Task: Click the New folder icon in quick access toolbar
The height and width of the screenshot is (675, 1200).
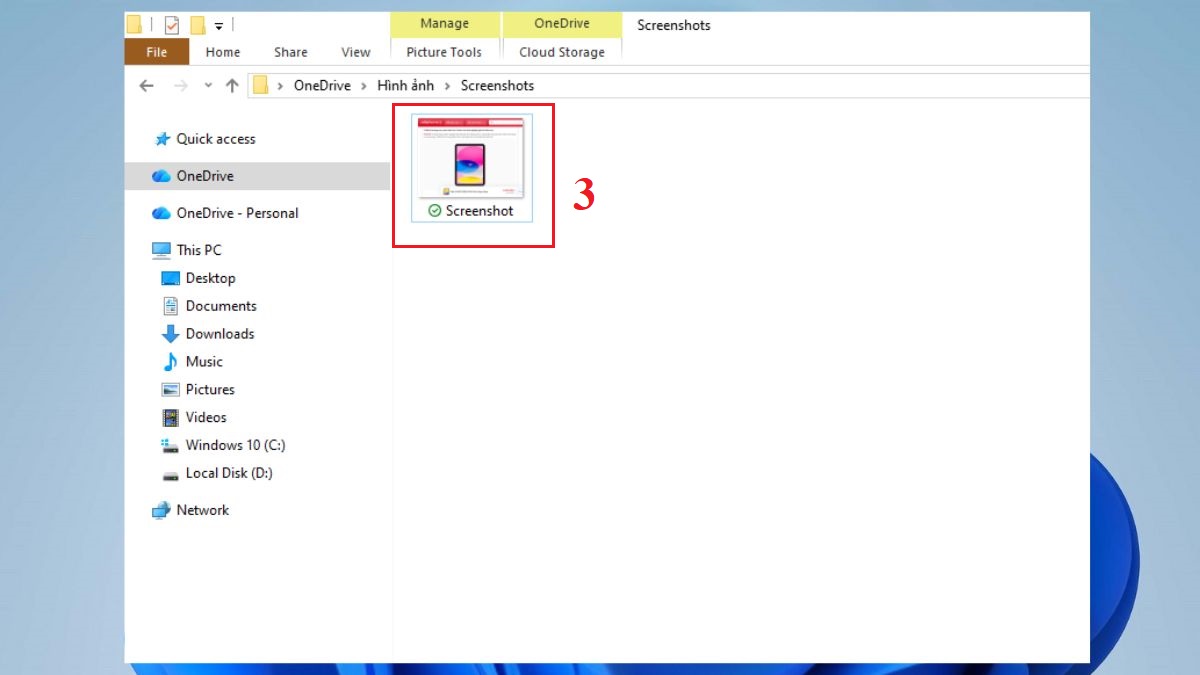Action: coord(198,25)
